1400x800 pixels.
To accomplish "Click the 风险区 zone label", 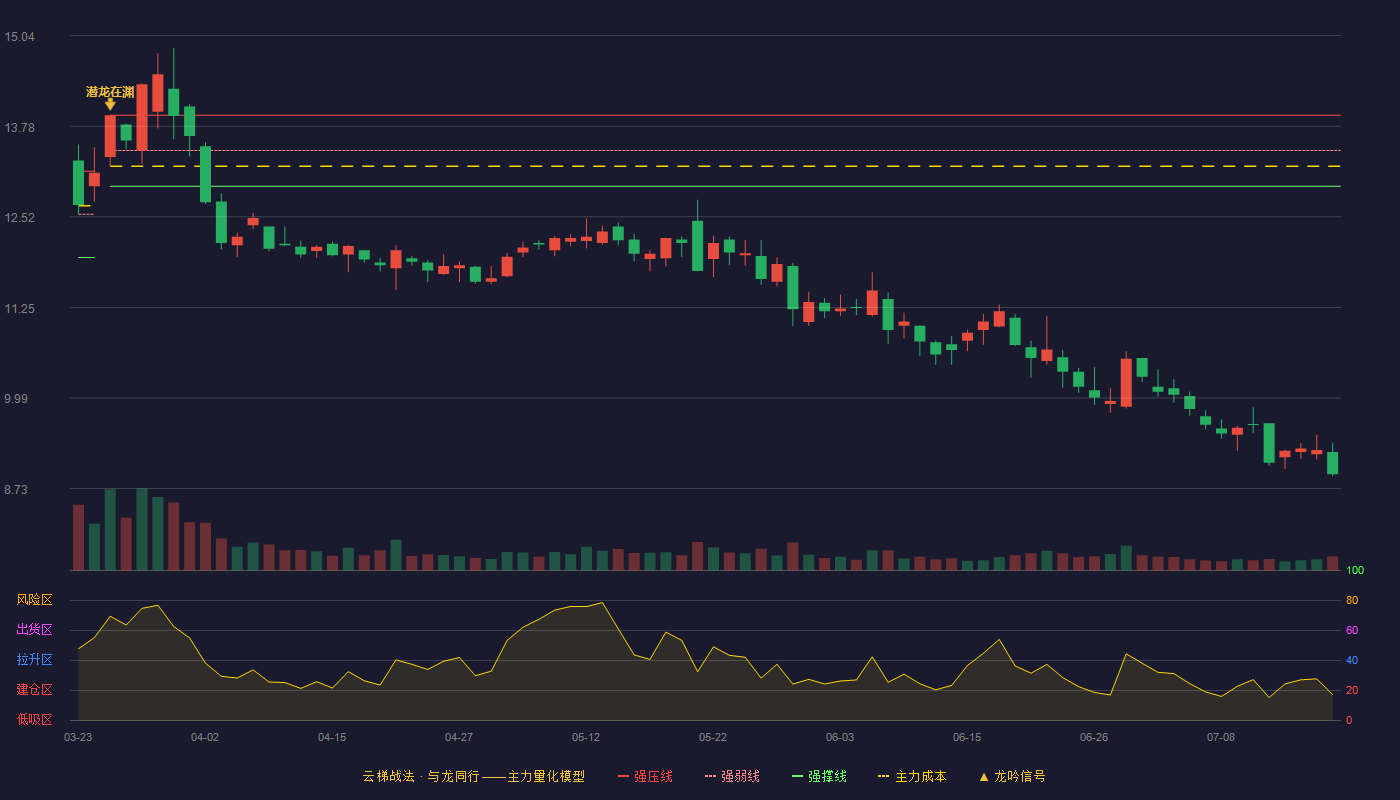I will tap(34, 600).
